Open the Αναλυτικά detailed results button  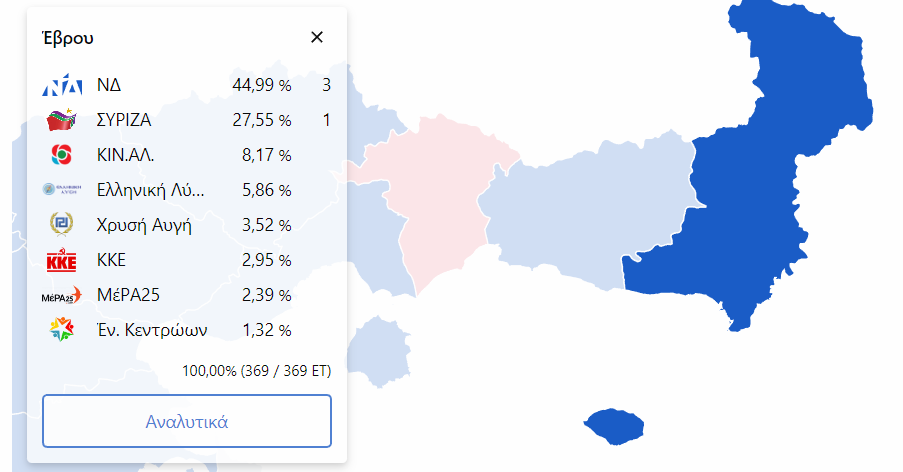[187, 421]
